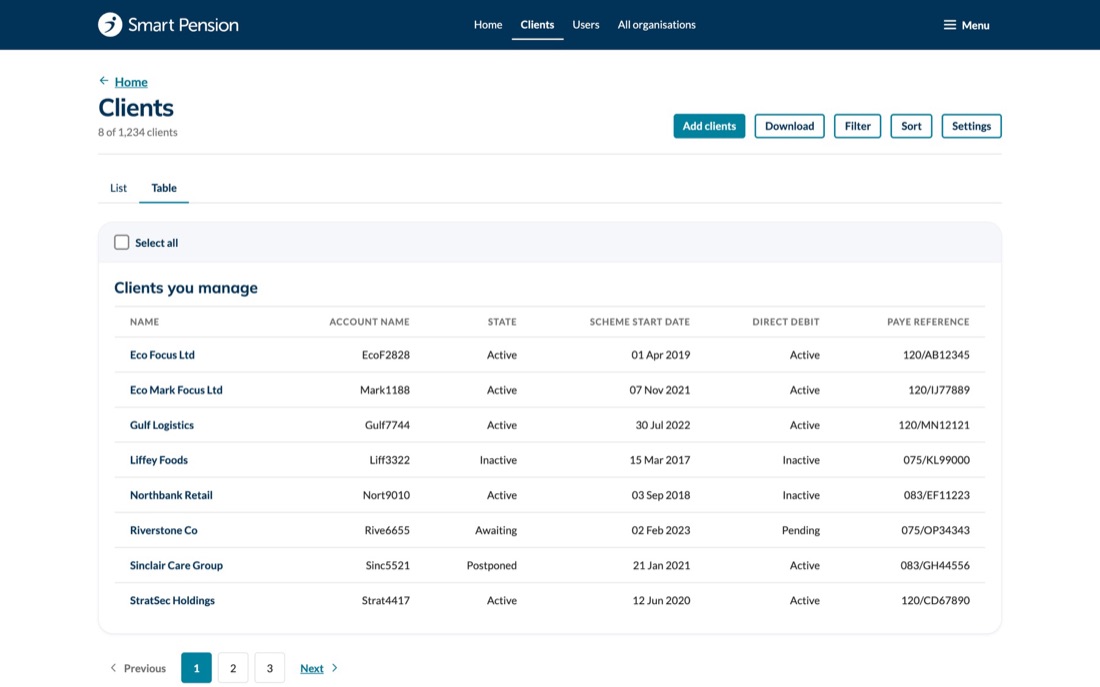Switch to the Table tab
This screenshot has height=687, width=1100.
pyautogui.click(x=164, y=188)
